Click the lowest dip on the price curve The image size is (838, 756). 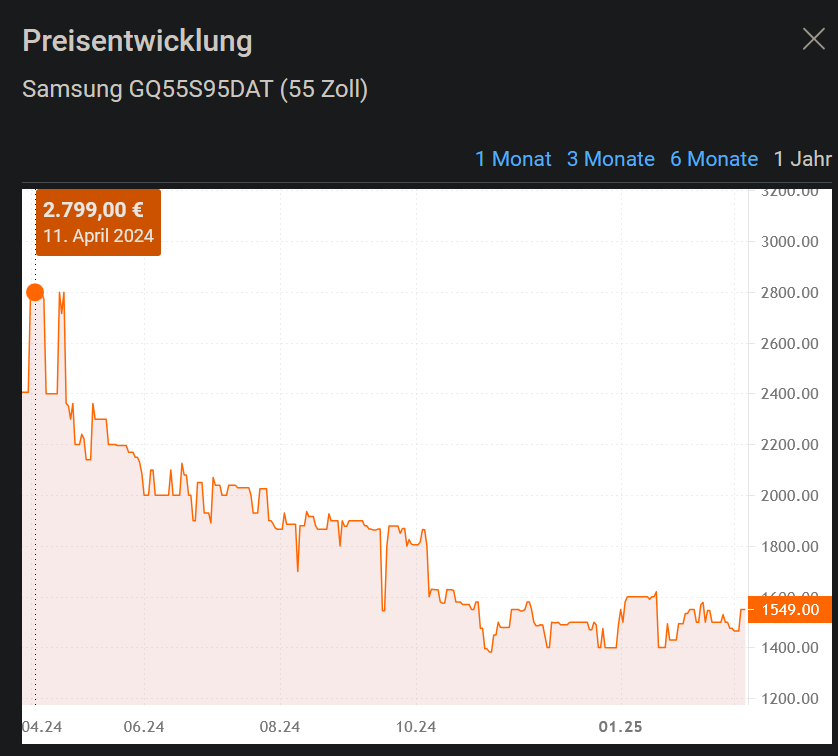point(489,652)
